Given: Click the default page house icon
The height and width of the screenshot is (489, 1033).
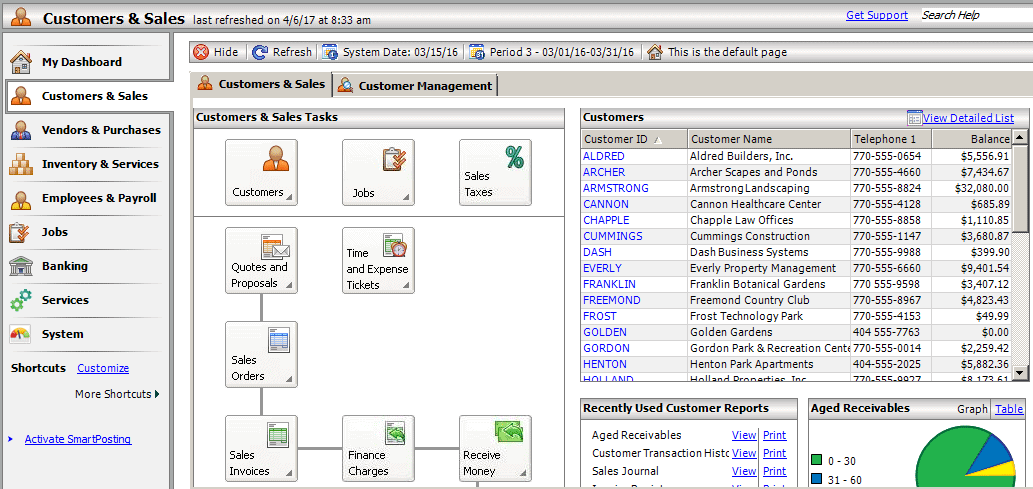Looking at the screenshot, I should point(654,52).
